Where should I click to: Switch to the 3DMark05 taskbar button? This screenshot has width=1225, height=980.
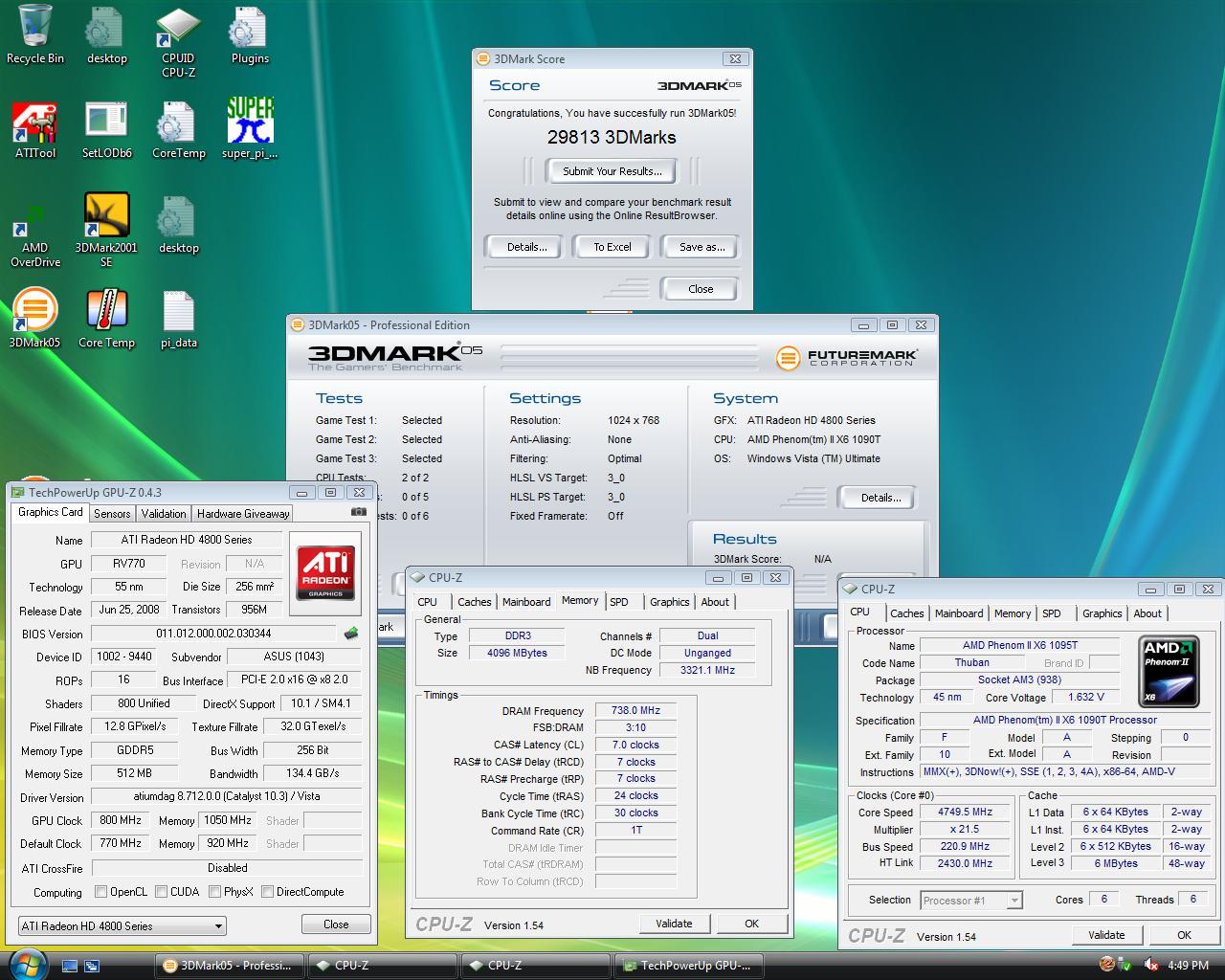pos(228,966)
